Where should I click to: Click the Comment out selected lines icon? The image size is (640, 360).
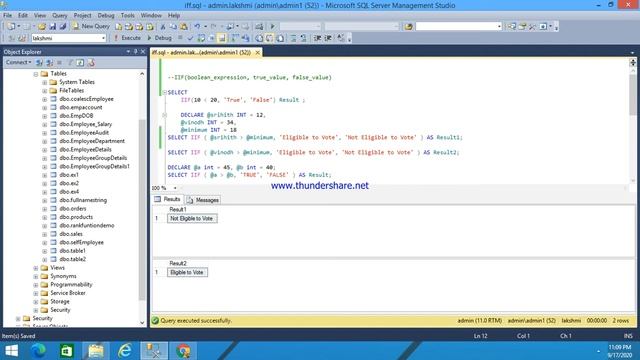293,38
